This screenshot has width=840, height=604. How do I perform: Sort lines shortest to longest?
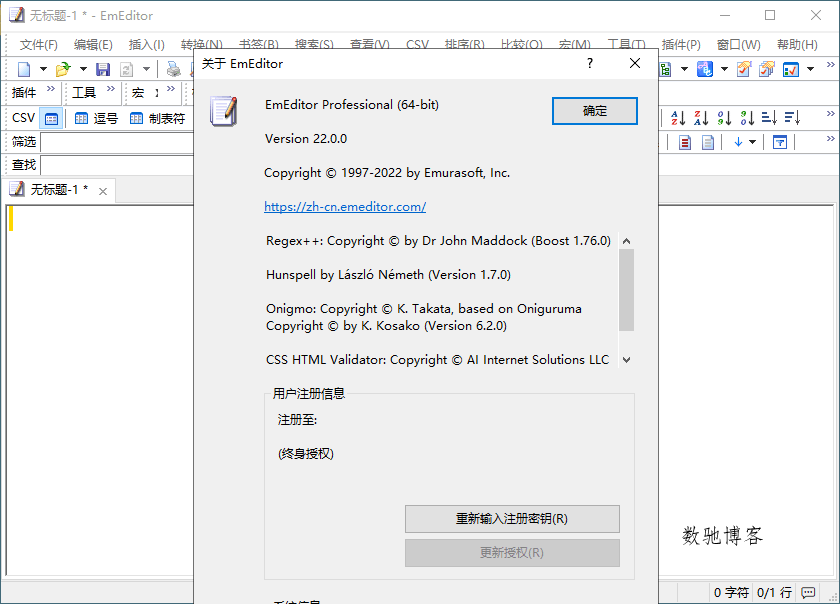click(769, 117)
